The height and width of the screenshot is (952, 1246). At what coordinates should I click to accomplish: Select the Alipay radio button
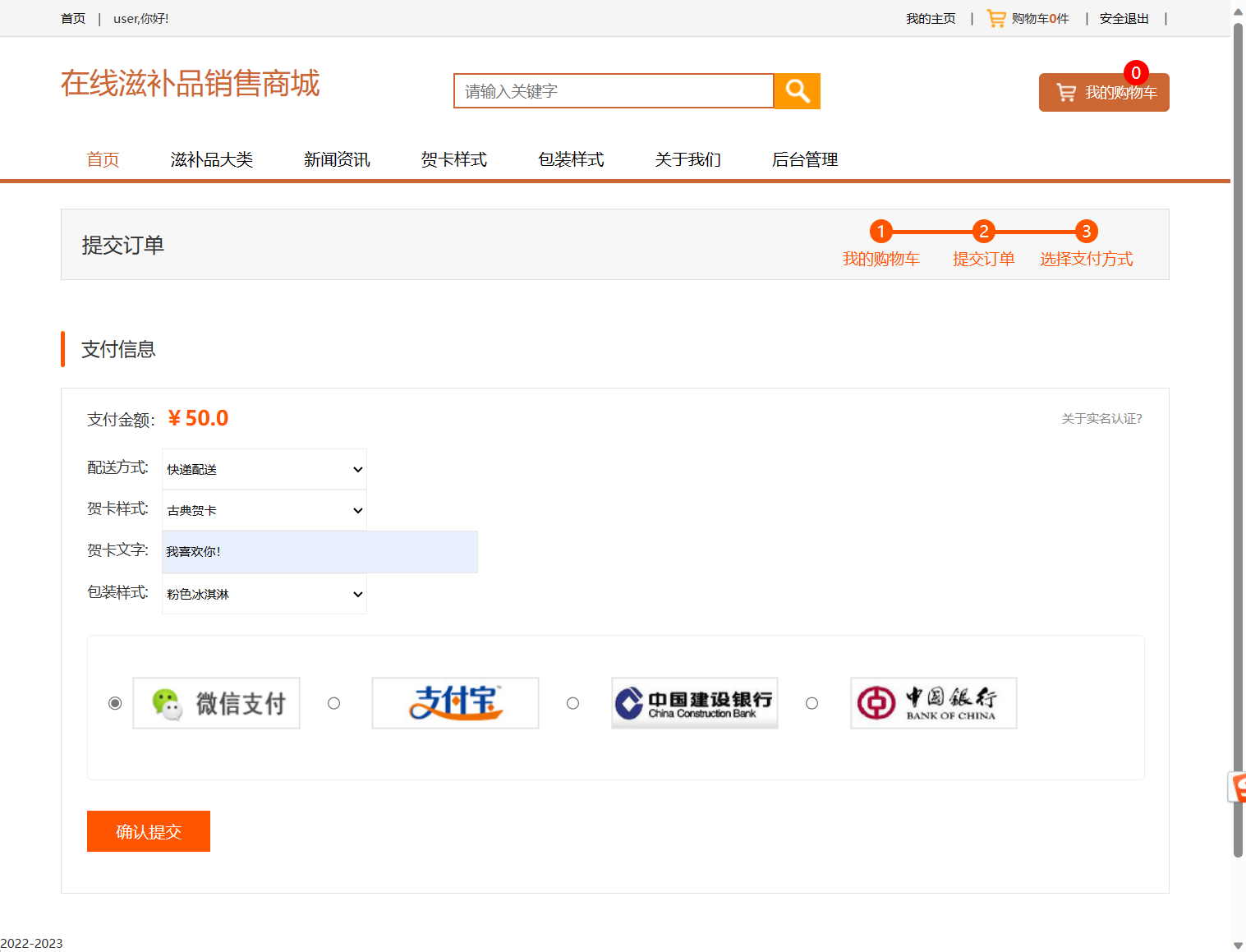tap(333, 702)
